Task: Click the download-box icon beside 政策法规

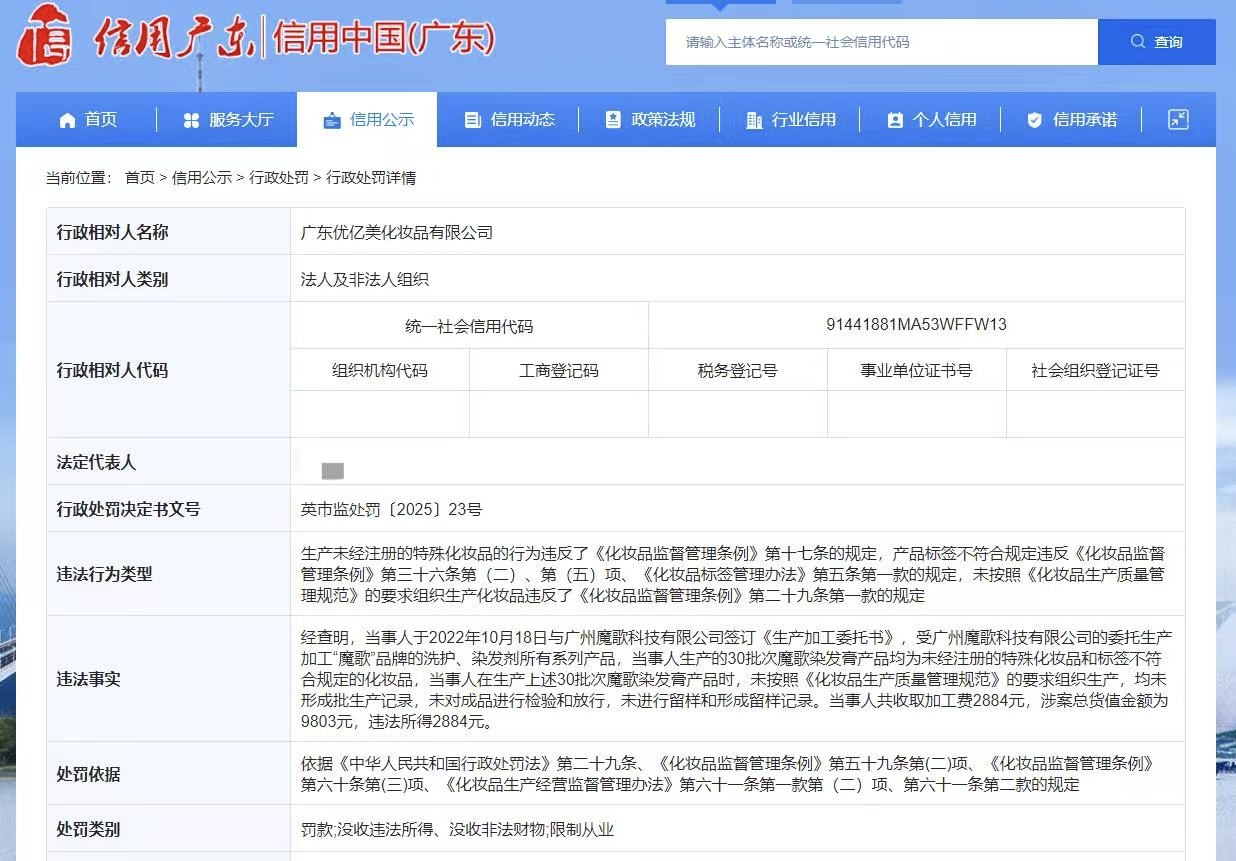Action: coord(614,120)
